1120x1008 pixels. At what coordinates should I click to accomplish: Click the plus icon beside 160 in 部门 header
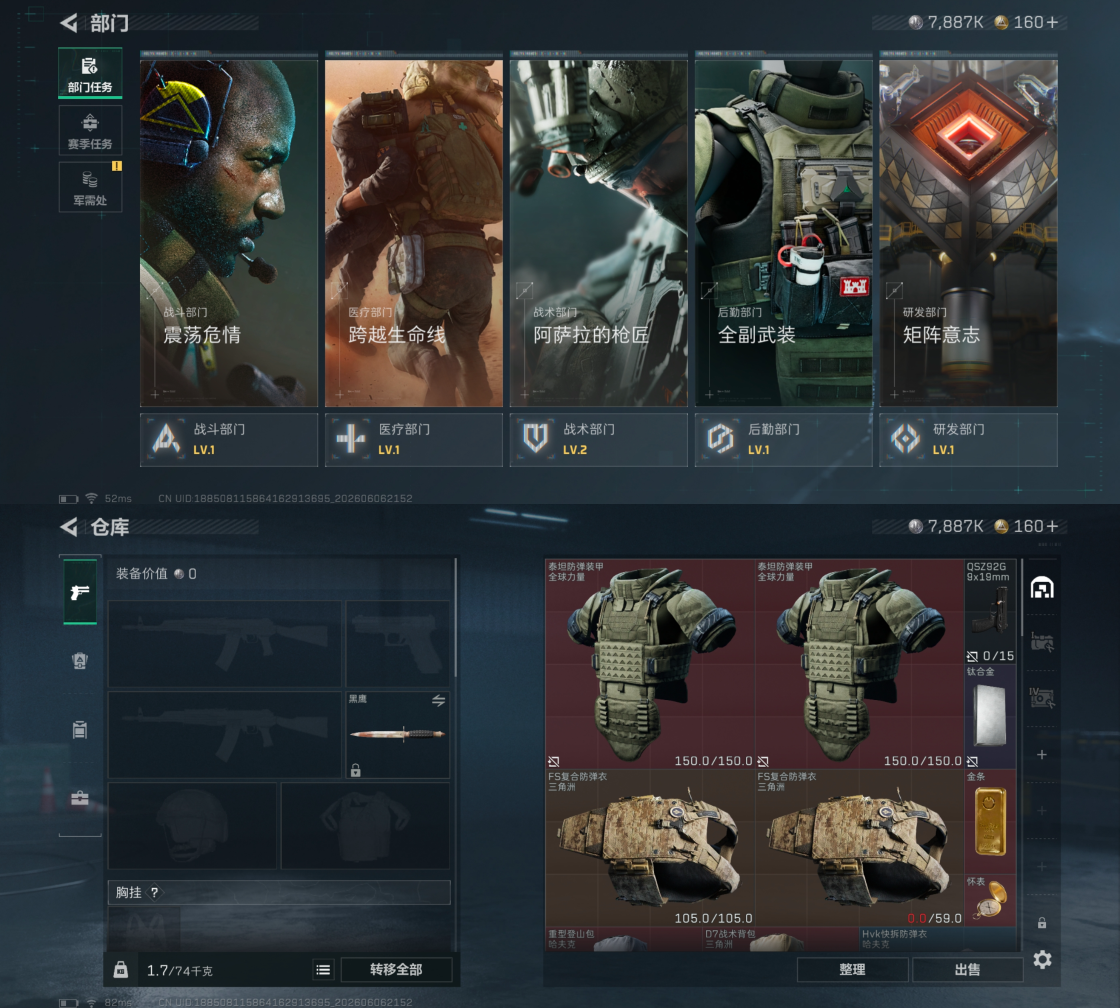[1052, 23]
